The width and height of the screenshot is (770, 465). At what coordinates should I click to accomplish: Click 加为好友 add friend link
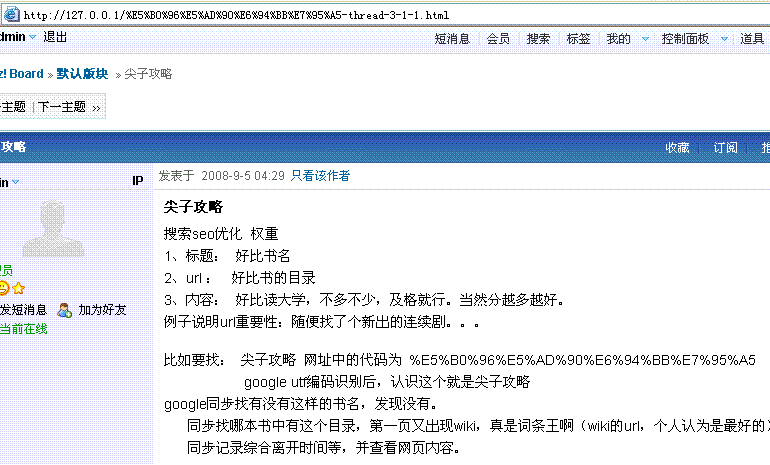[x=103, y=310]
